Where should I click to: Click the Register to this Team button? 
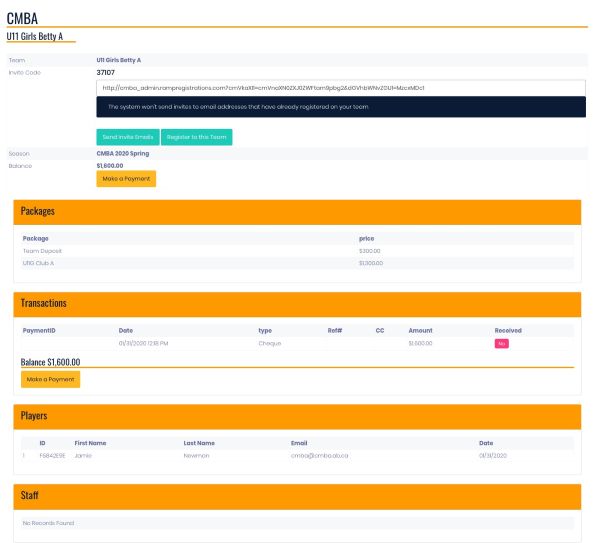(196, 137)
